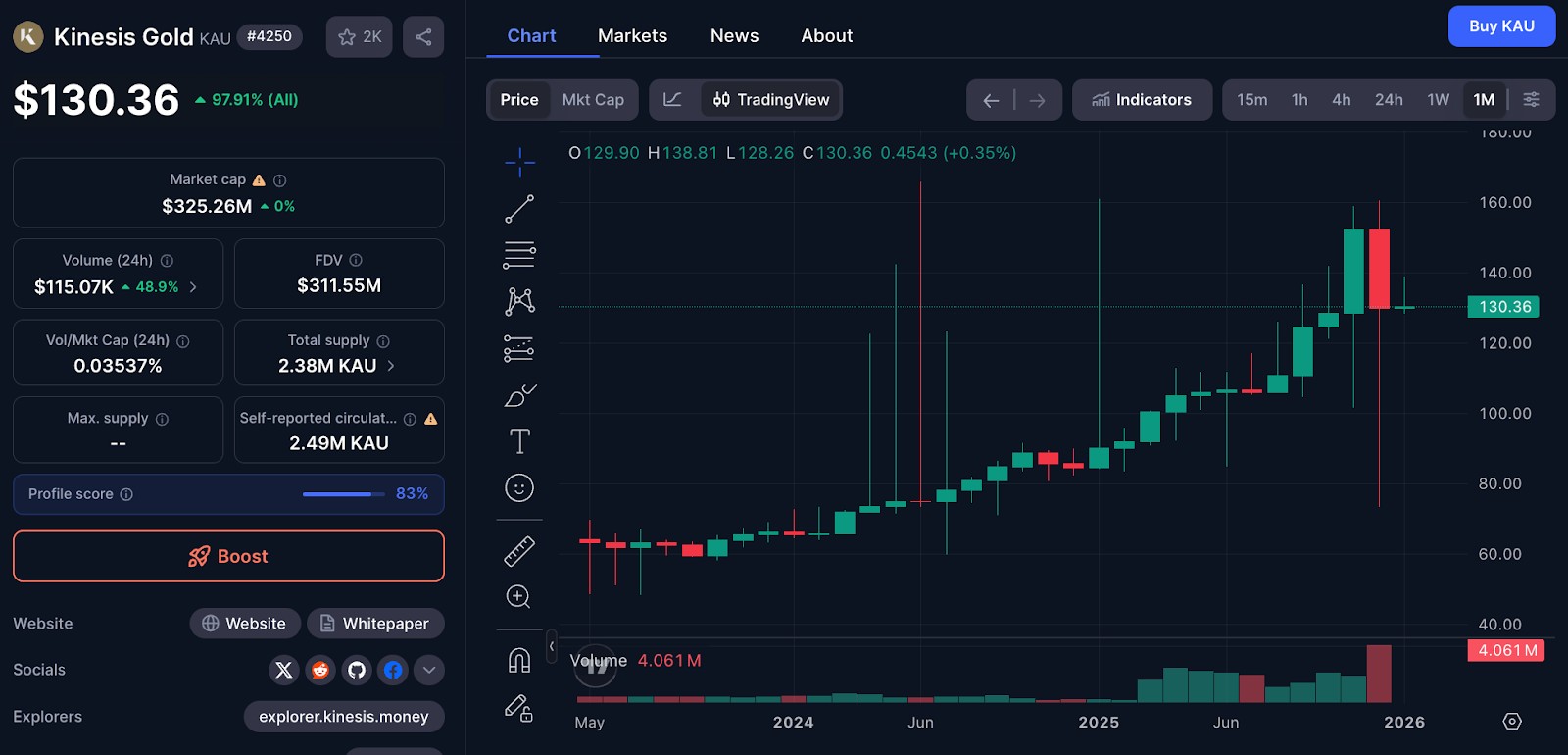Image resolution: width=1568 pixels, height=755 pixels.
Task: Select the 1M timeframe
Action: coord(1484,100)
